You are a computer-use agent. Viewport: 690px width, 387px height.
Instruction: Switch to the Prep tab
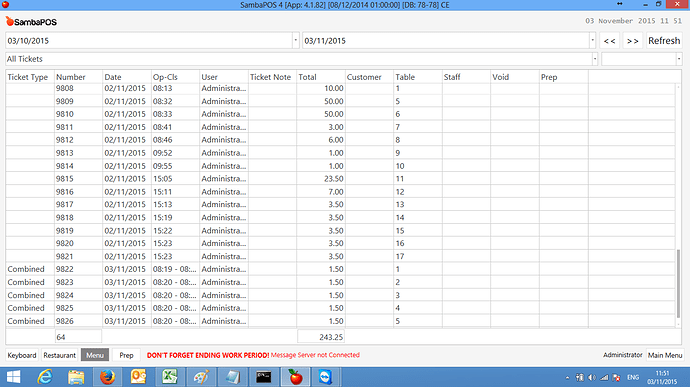click(x=126, y=355)
